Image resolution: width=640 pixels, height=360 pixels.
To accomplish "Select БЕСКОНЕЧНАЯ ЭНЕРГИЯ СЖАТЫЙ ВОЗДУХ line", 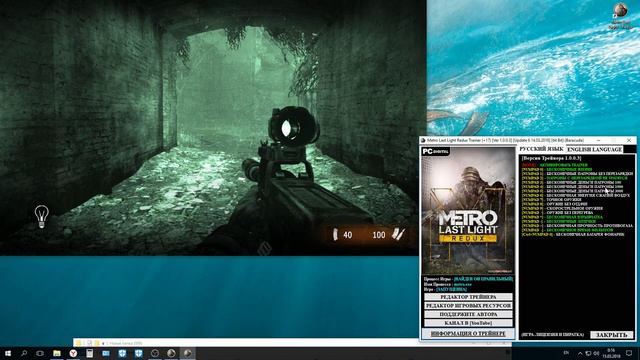I will pyautogui.click(x=576, y=196).
